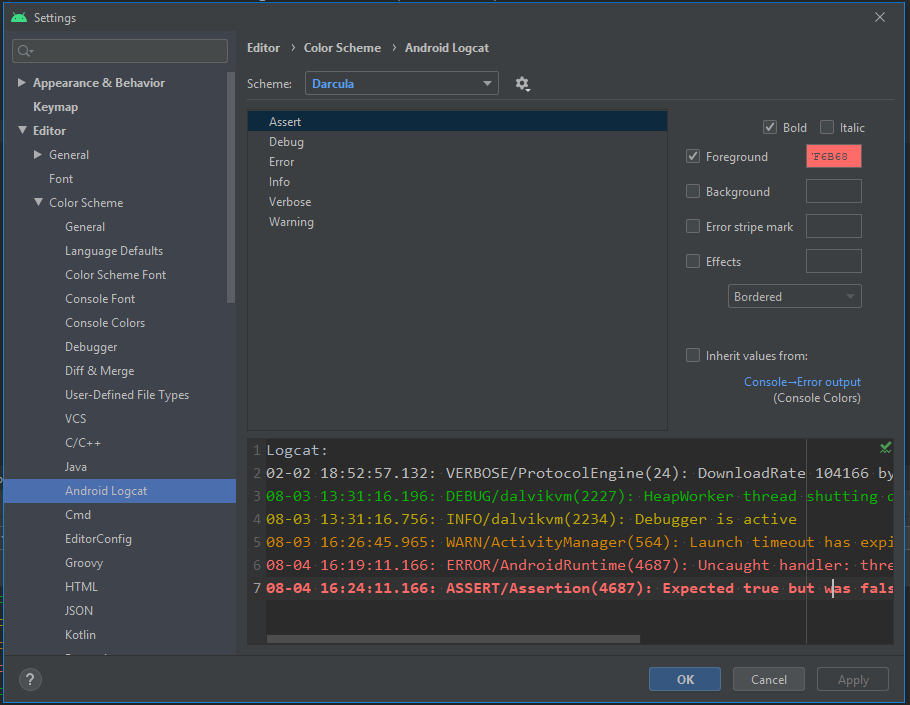The image size is (910, 705).
Task: Collapse the Color Scheme tree node
Action: click(38, 202)
